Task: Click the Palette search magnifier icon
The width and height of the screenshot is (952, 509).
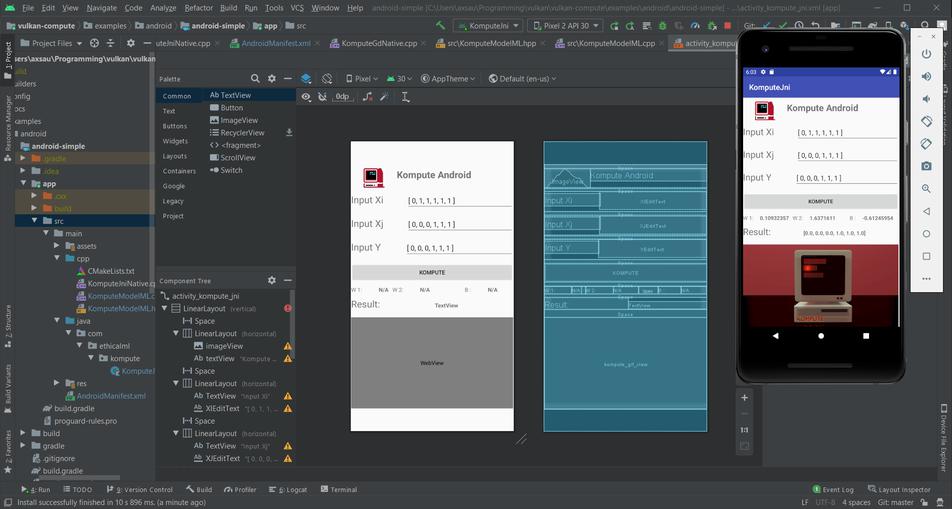Action: pos(255,78)
